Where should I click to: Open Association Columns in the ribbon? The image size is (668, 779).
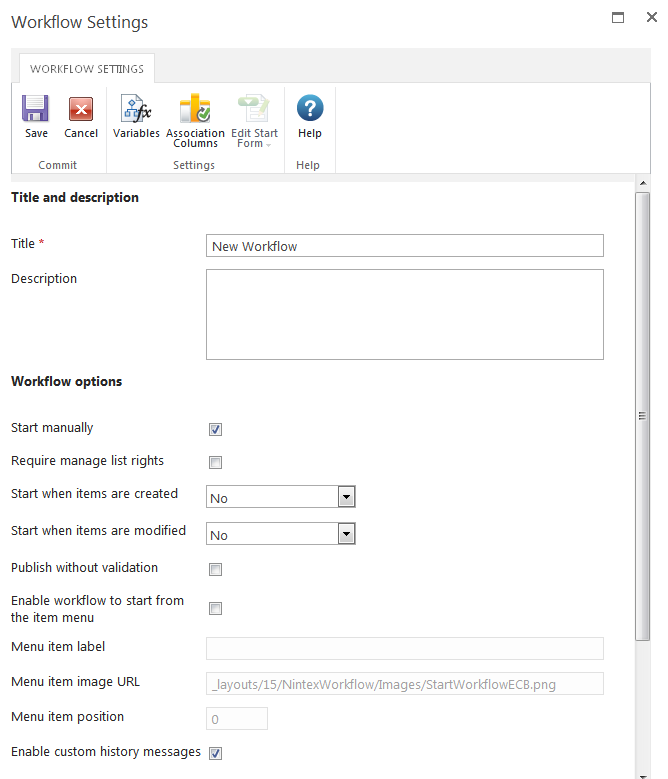coord(195,109)
